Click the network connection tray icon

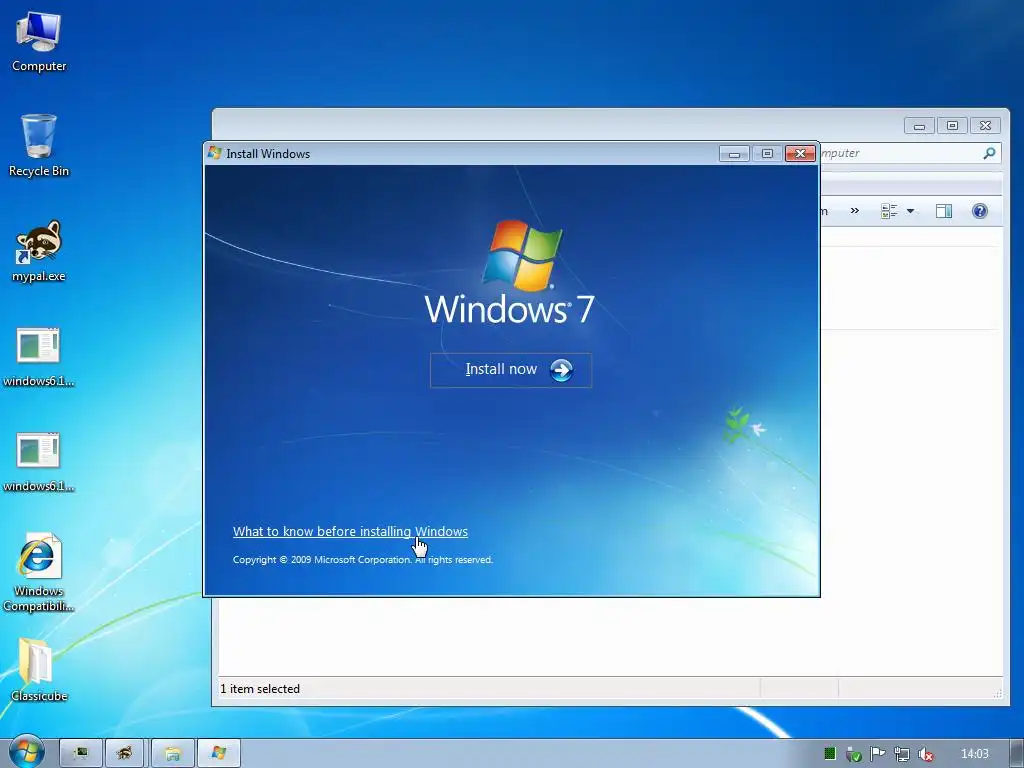click(901, 754)
